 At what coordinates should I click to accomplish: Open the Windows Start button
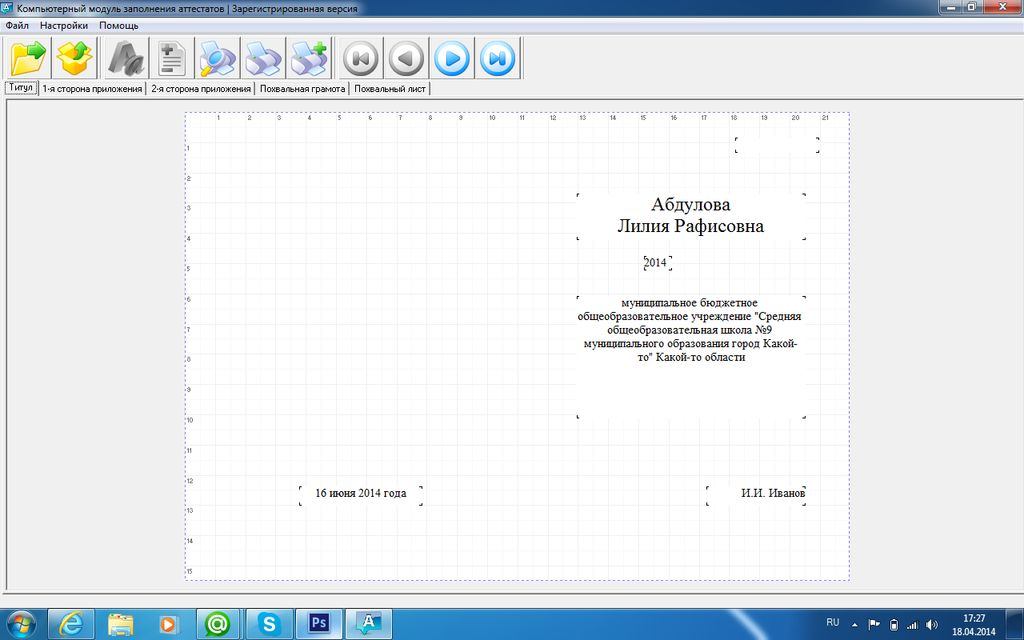[x=20, y=624]
